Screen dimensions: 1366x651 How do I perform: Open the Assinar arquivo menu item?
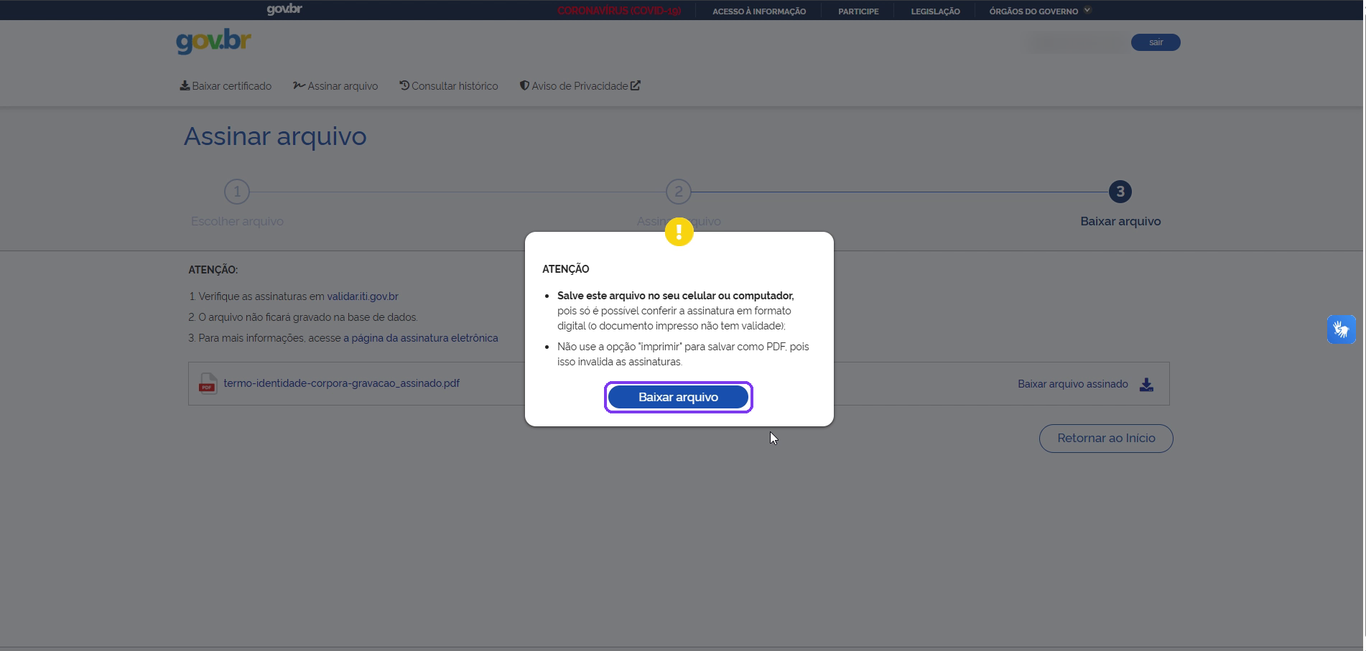335,86
